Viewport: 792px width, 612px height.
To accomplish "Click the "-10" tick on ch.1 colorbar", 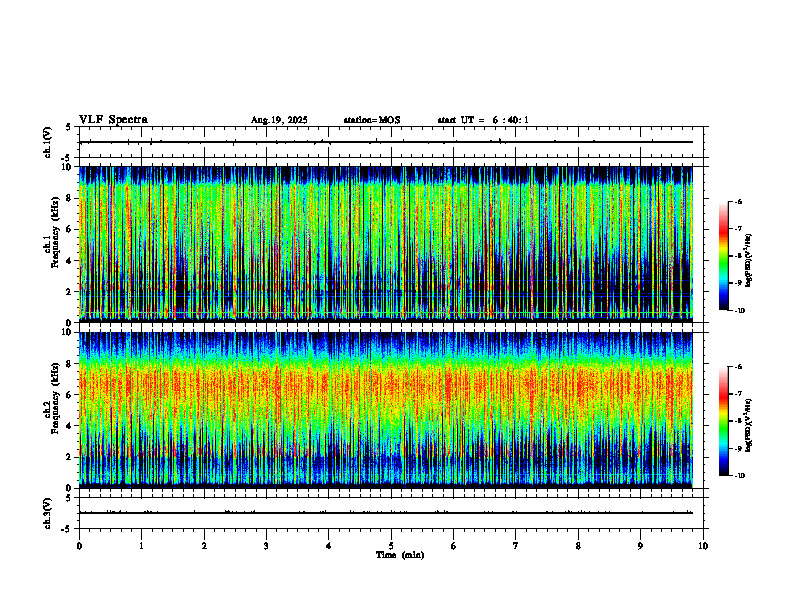I will point(738,310).
